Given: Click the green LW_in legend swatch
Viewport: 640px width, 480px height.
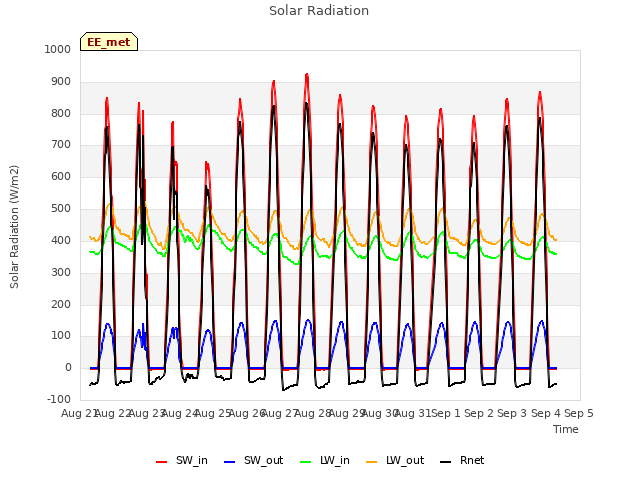Looking at the screenshot, I should (306, 462).
